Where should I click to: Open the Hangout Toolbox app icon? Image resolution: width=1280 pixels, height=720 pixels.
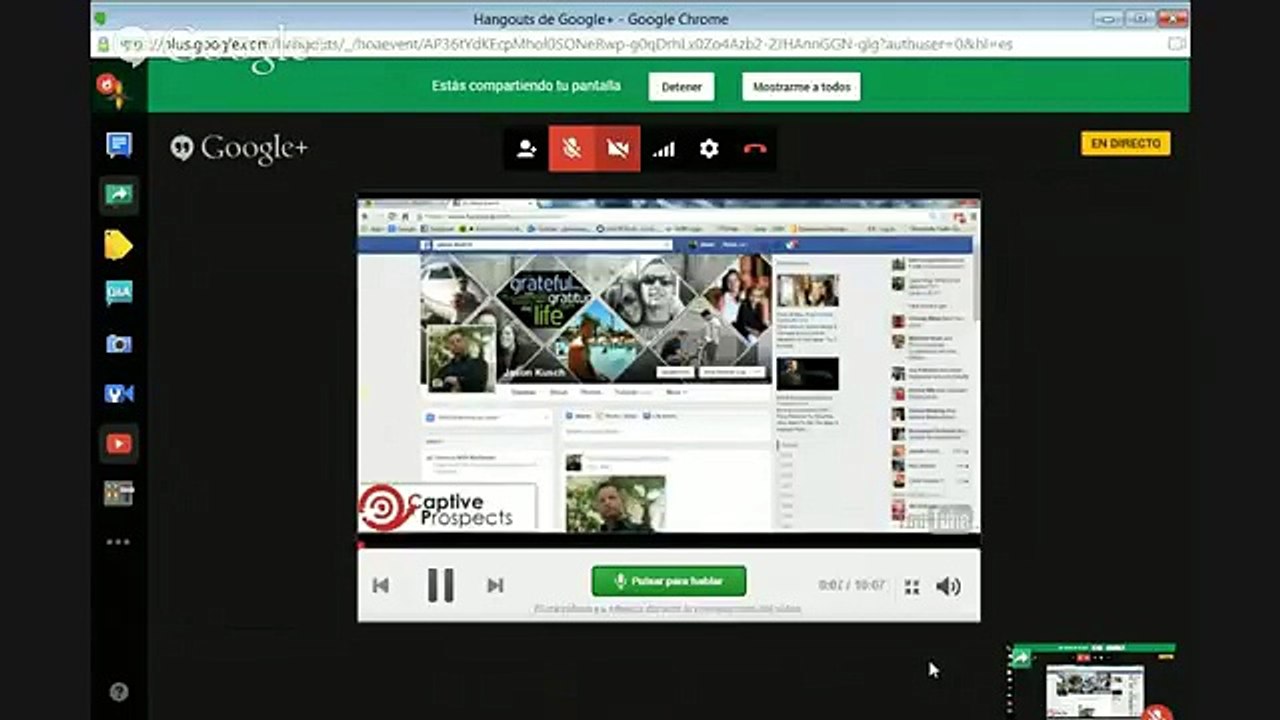tap(119, 493)
